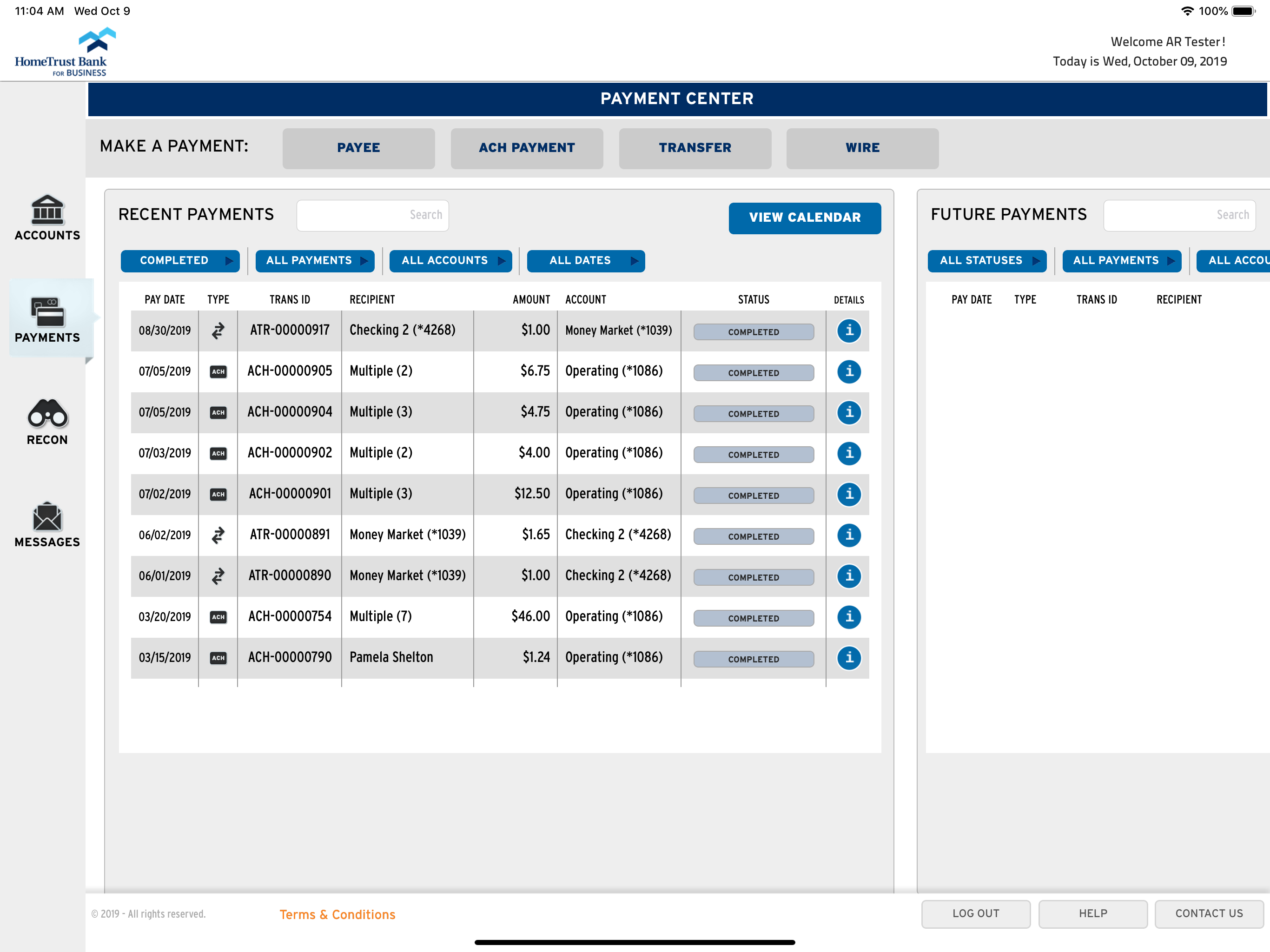View details for ATR-00000917 payment
This screenshot has height=952, width=1270.
848,331
